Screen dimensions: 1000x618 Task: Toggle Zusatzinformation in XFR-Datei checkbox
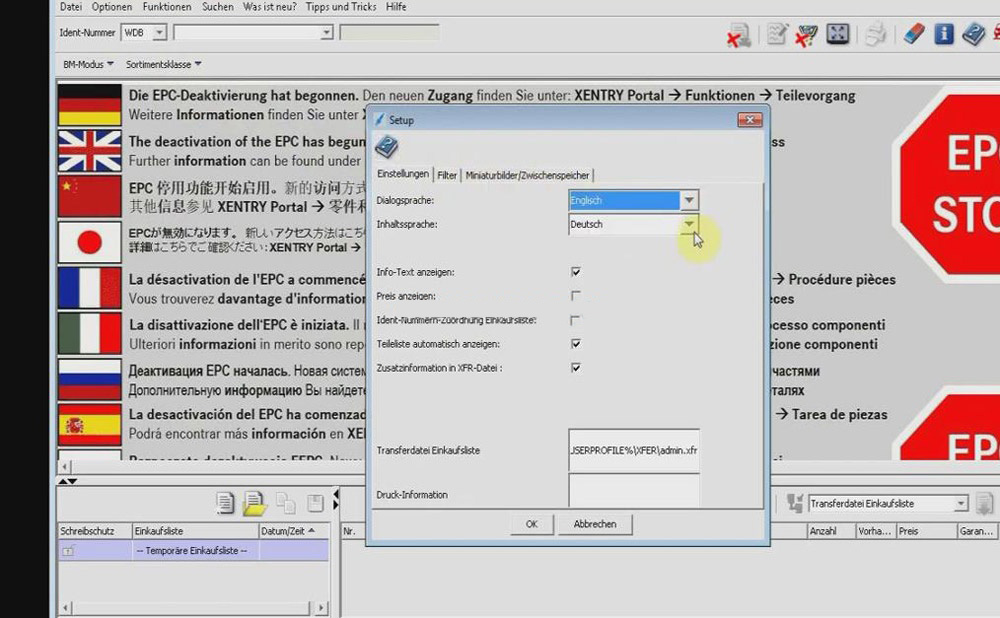576,368
